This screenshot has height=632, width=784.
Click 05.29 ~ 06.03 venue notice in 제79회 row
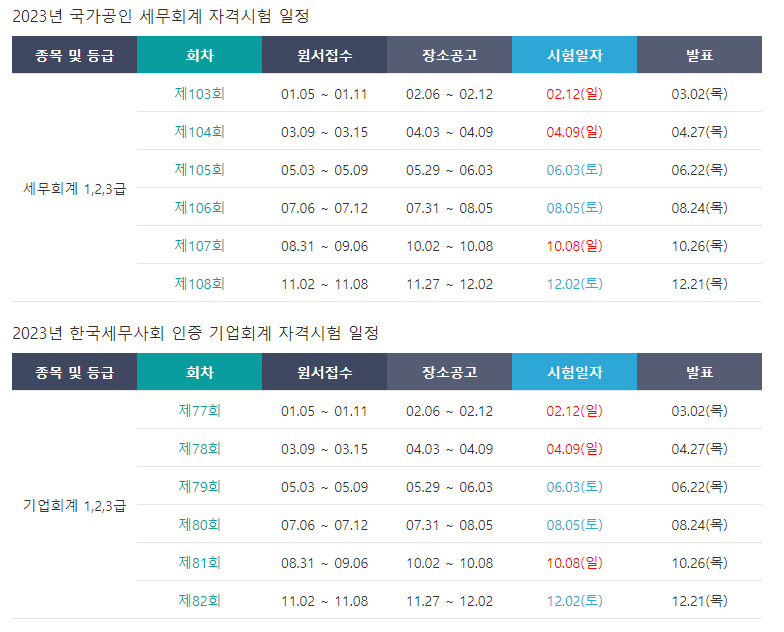(x=450, y=487)
